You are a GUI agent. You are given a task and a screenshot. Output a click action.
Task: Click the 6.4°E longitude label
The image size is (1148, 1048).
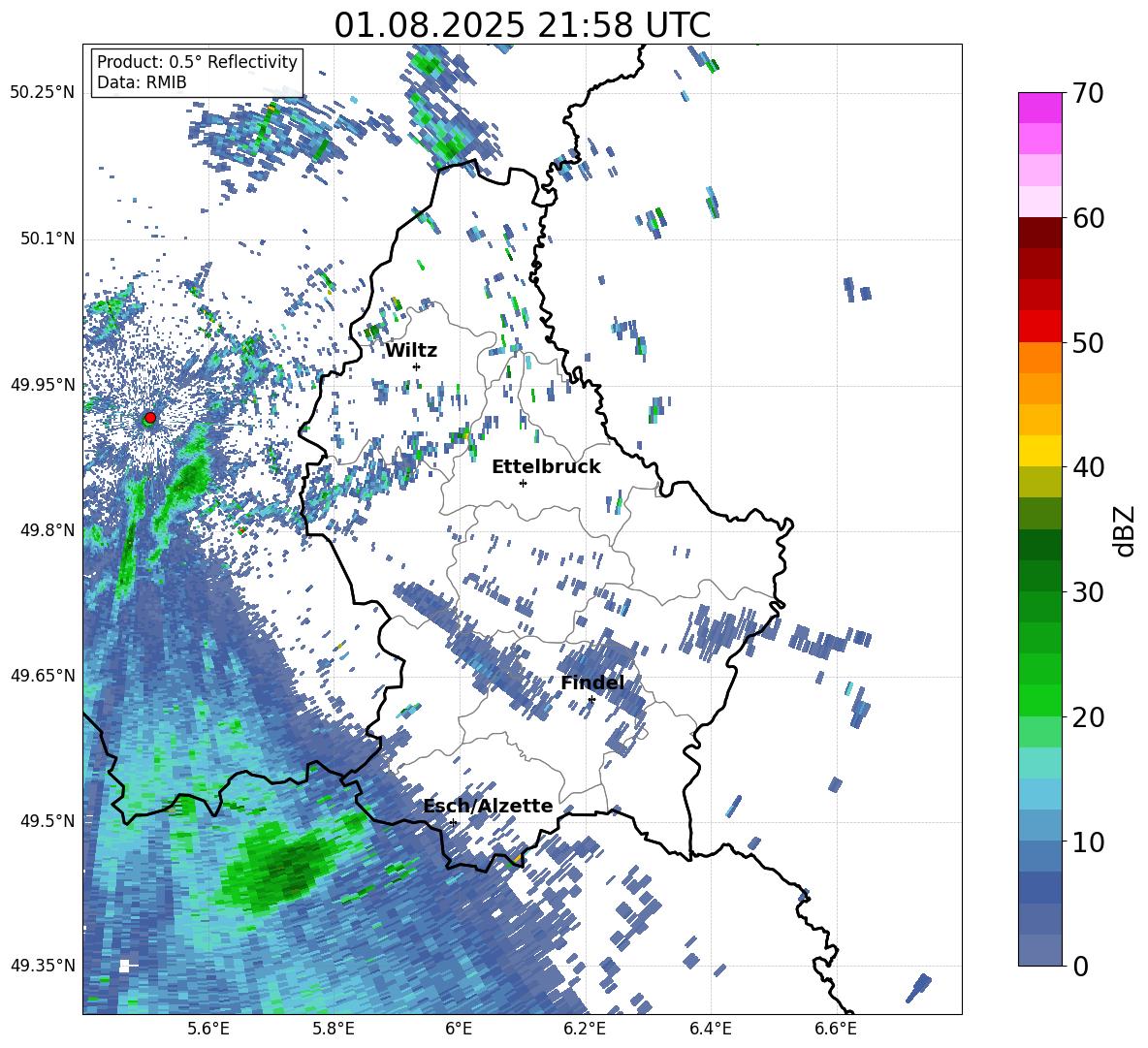tap(711, 1029)
